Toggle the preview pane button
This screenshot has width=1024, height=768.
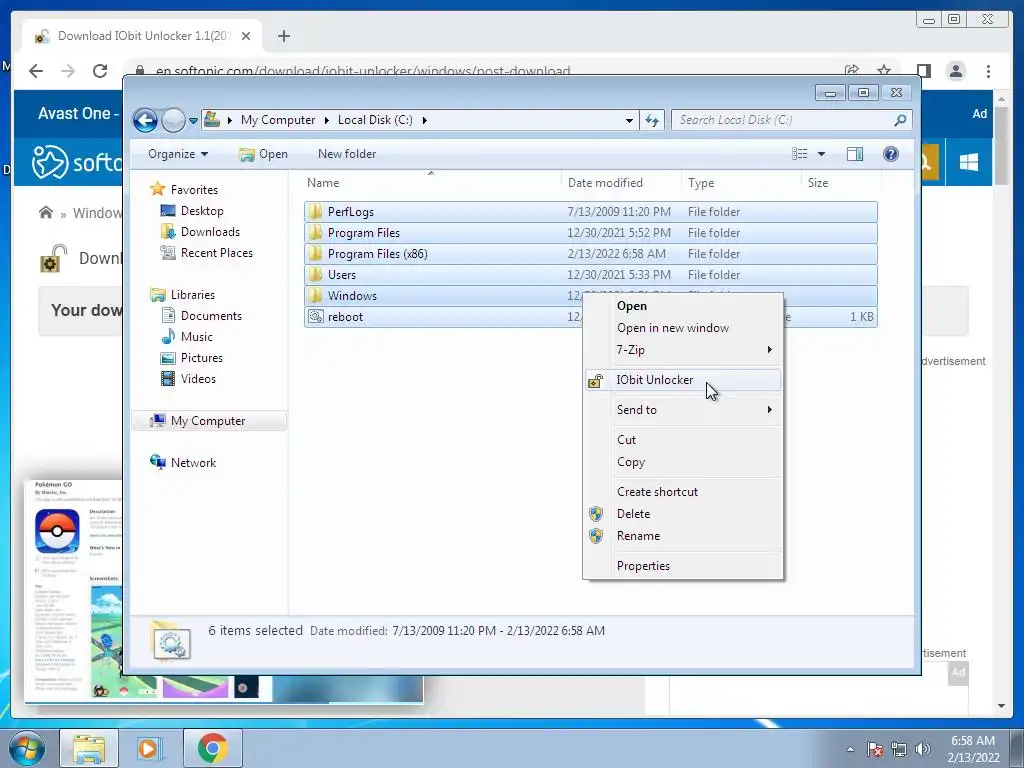coord(855,154)
